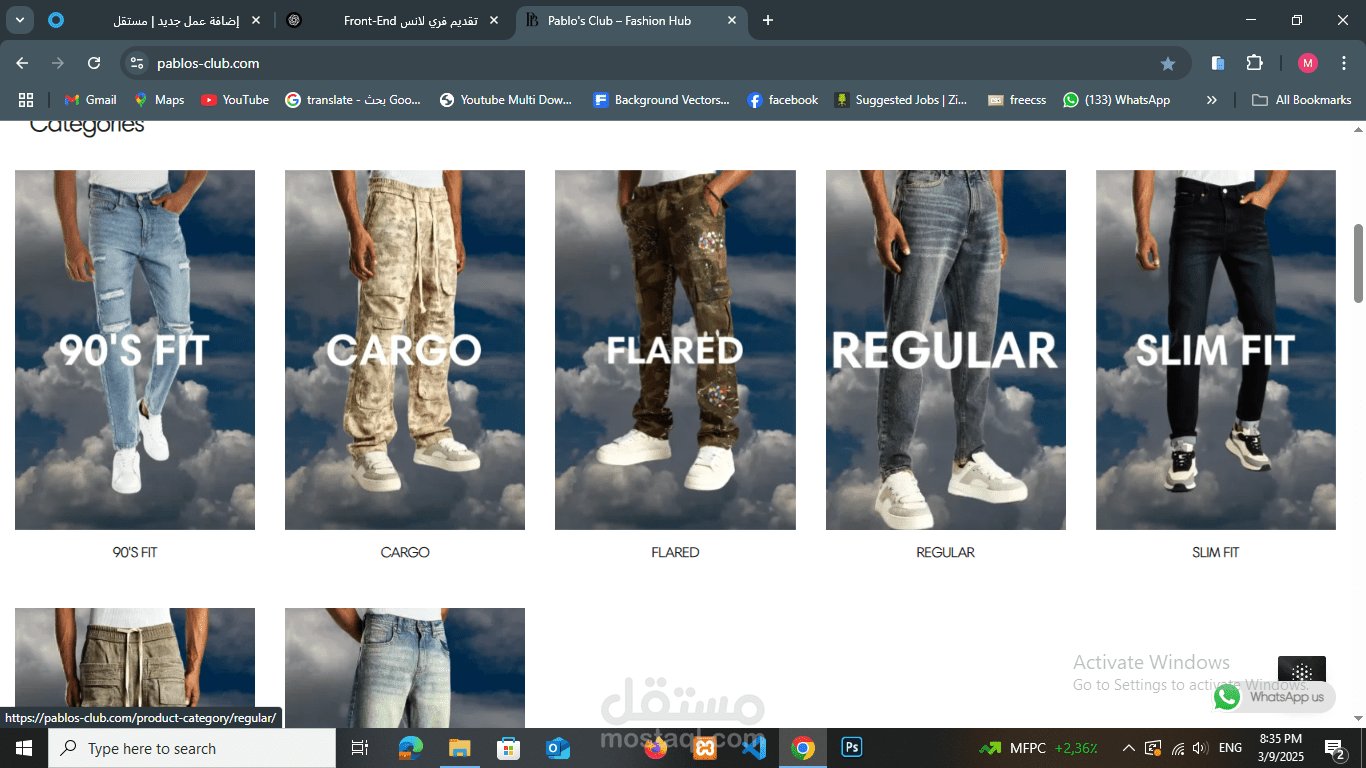Open Microsoft Store from the taskbar

(508, 748)
